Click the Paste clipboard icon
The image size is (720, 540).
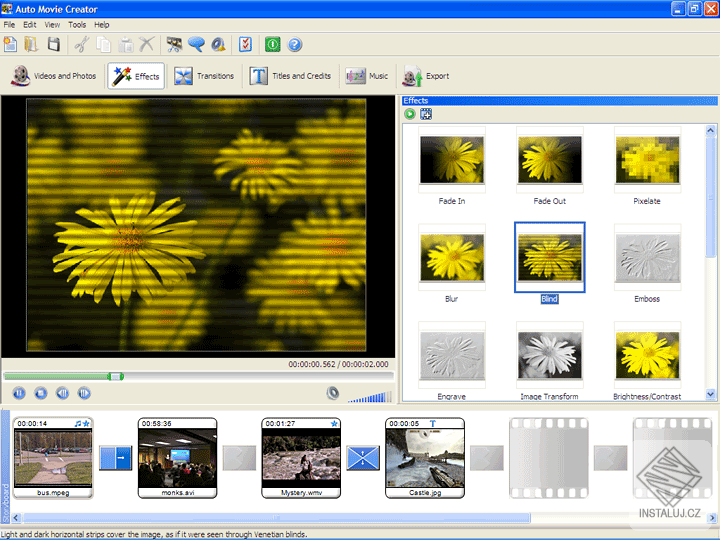pyautogui.click(x=125, y=45)
